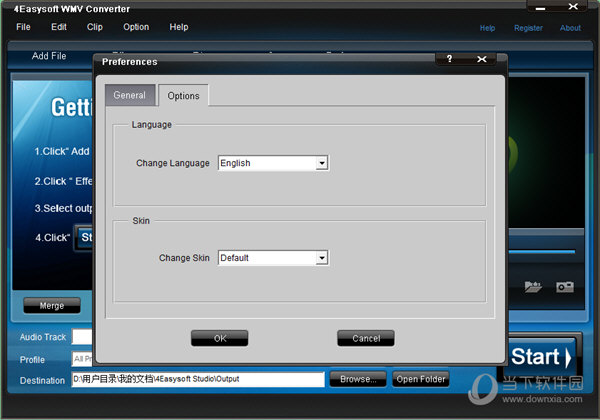Click the Browse... button
This screenshot has width=600, height=420.
pyautogui.click(x=358, y=379)
